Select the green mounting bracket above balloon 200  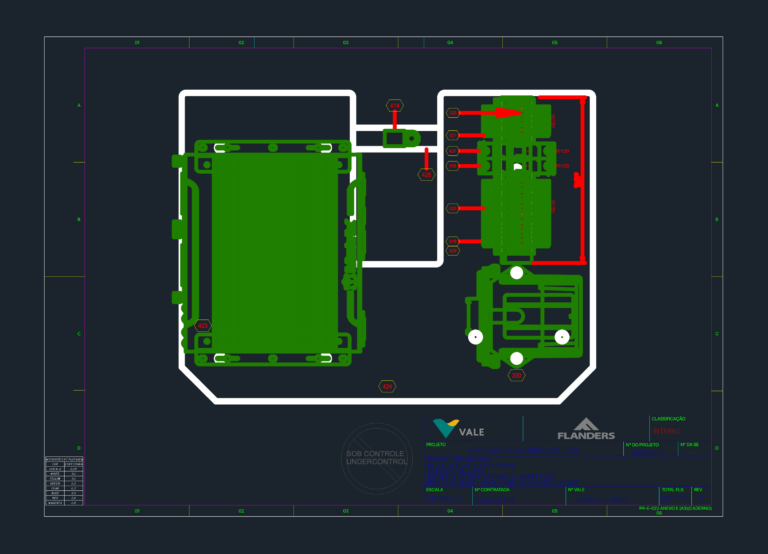(524, 316)
